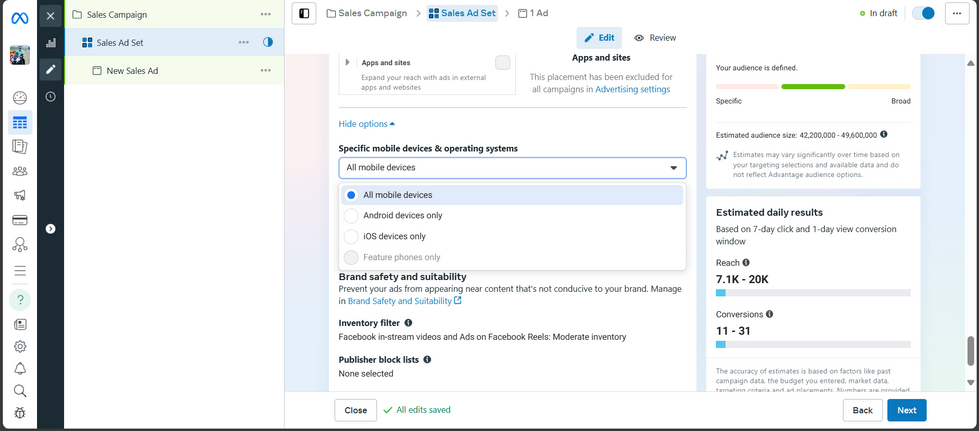Open Notifications bell icon
Screen dimensions: 979x431
(20, 369)
